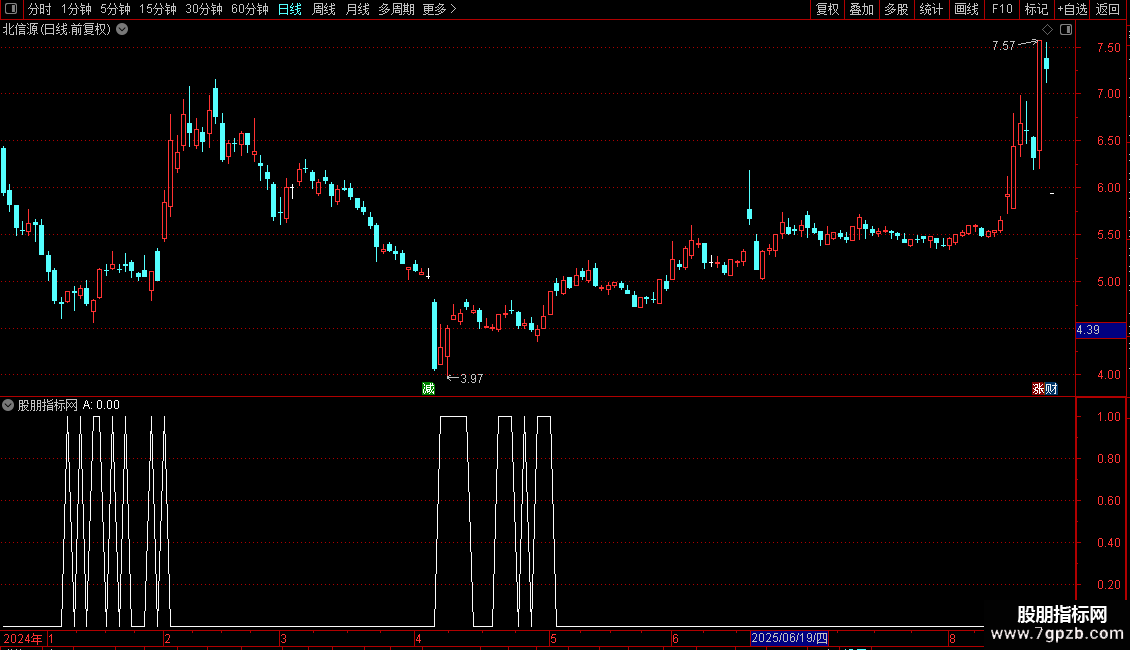This screenshot has height=650, width=1130.
Task: Click the diamond icon above price chart
Action: [1047, 30]
